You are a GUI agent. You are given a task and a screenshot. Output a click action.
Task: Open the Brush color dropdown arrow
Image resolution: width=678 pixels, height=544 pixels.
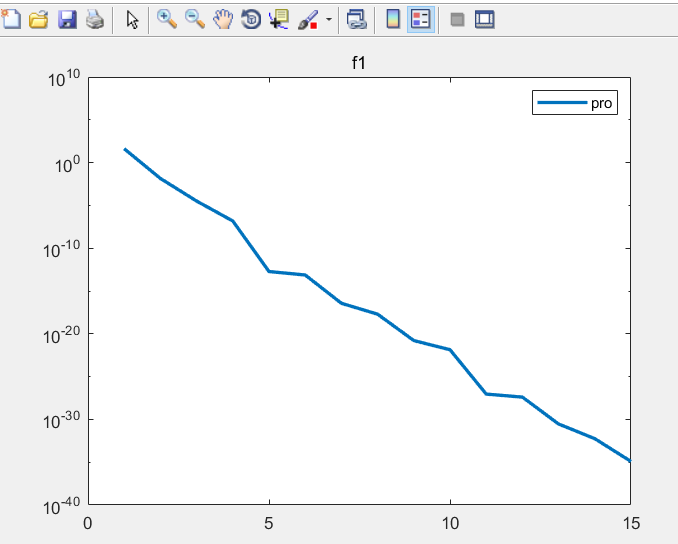click(329, 19)
